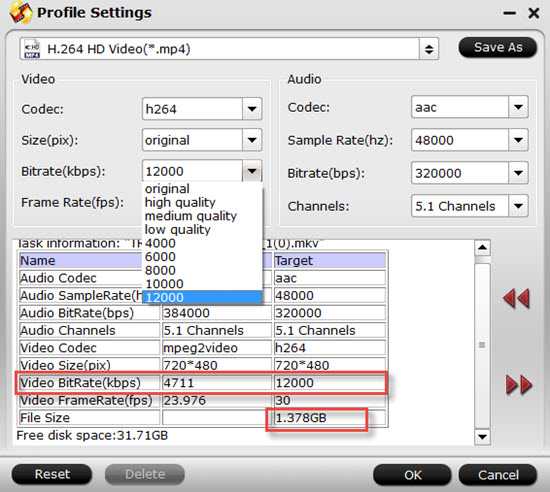Open the Channels 5.1 dropdown
550x492 pixels.
click(518, 206)
